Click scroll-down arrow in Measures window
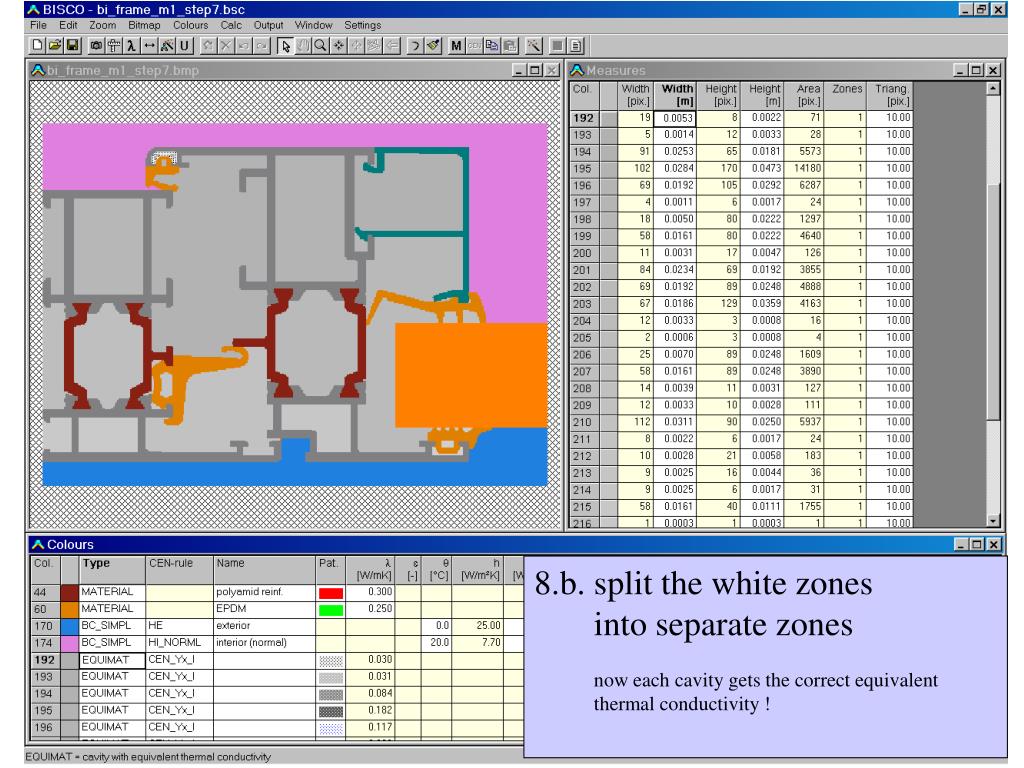The height and width of the screenshot is (768, 1024). [x=993, y=520]
